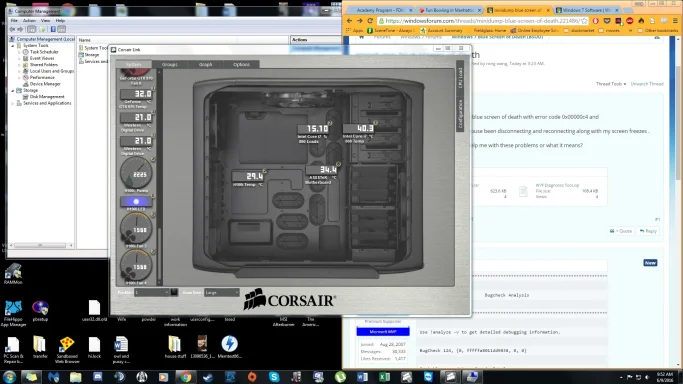Click the Adblock red stop-sign extension icon
The width and height of the screenshot is (683, 384).
click(x=629, y=21)
